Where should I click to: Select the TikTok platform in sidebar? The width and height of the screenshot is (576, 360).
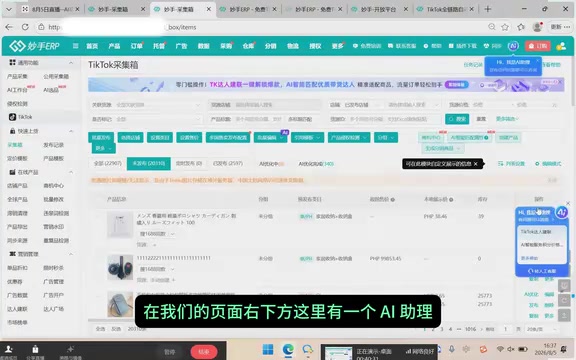[22, 117]
